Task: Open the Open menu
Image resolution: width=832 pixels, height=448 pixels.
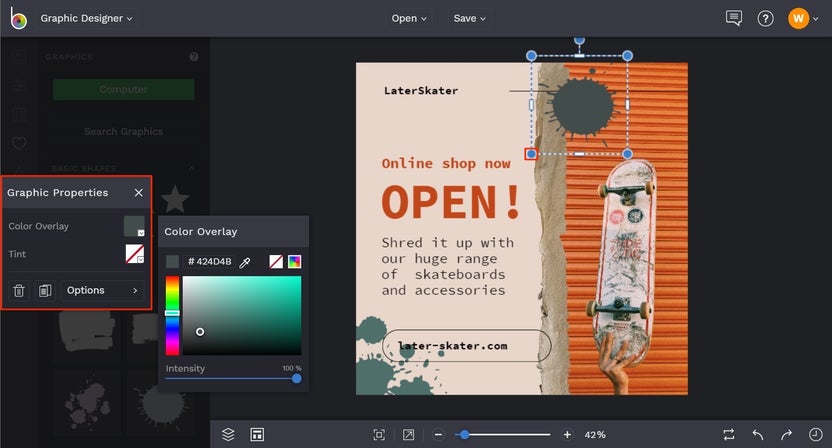Action: click(x=409, y=19)
